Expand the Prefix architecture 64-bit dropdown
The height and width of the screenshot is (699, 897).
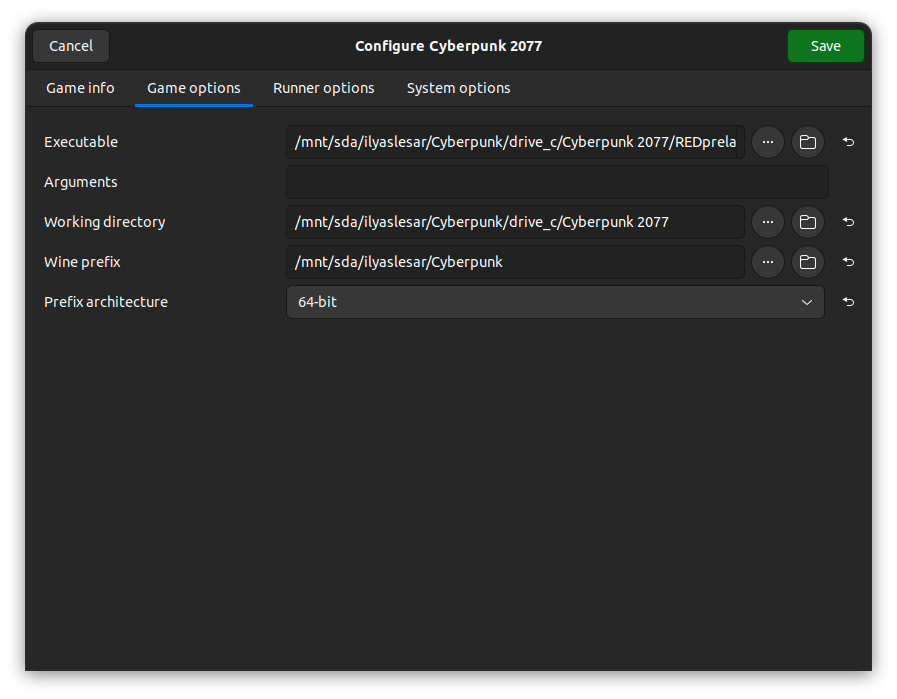pos(555,302)
